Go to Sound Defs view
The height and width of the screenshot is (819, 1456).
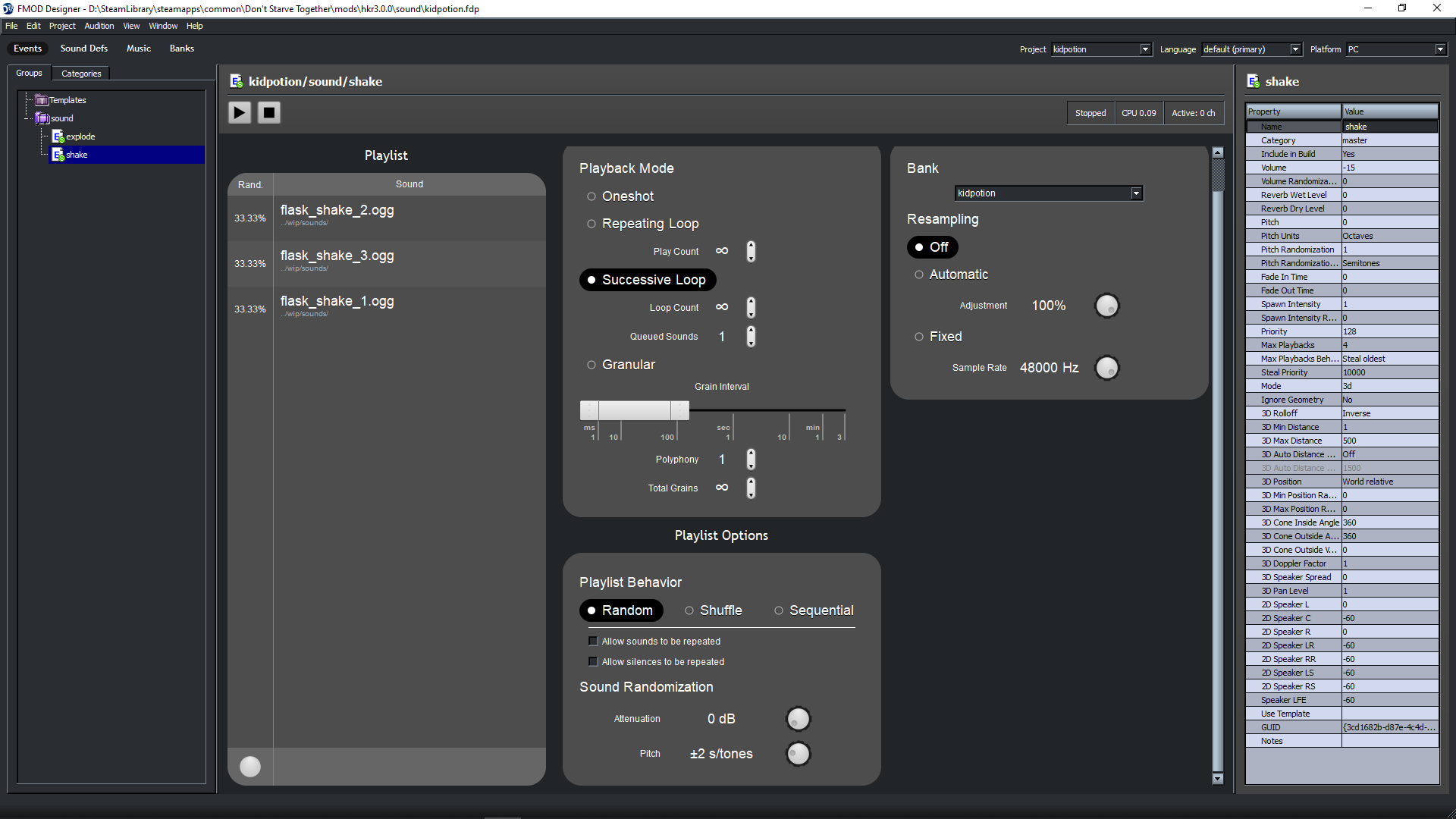(84, 49)
